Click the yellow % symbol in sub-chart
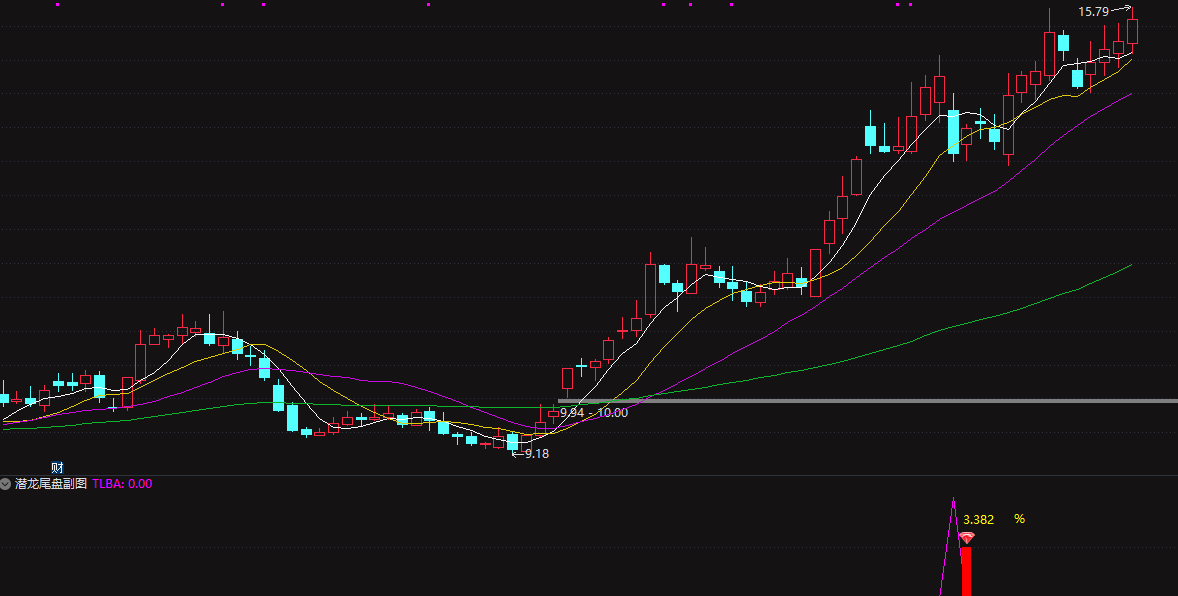The image size is (1178, 596). [1019, 519]
